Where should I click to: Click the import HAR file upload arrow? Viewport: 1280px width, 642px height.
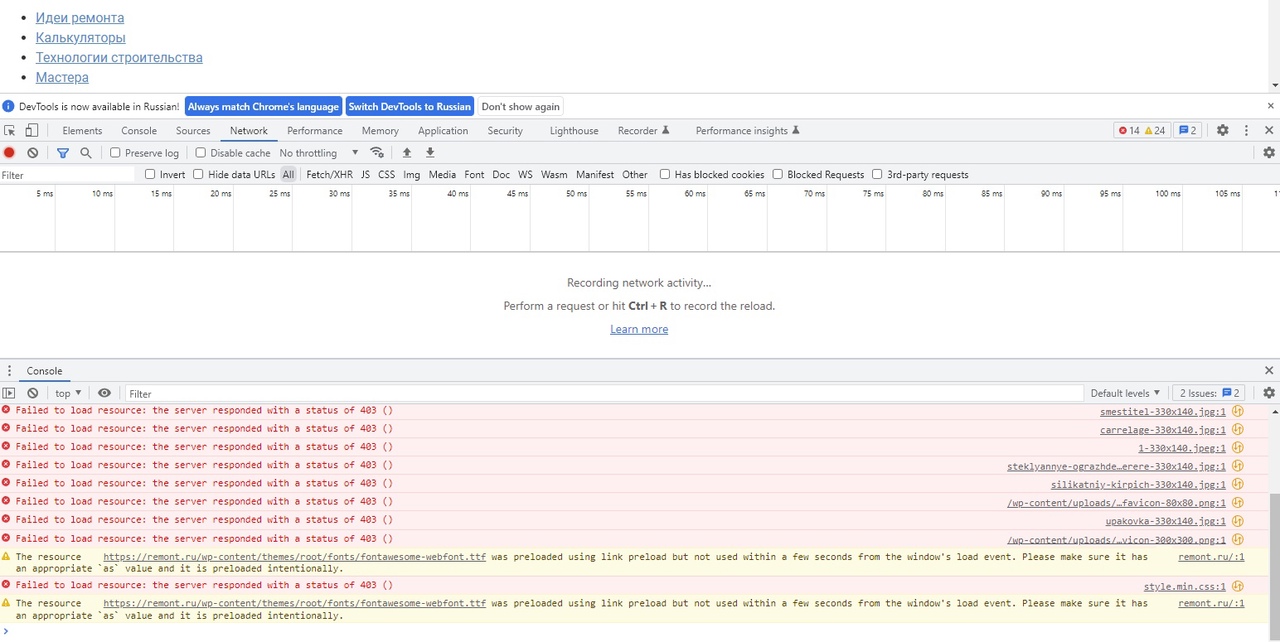point(407,153)
